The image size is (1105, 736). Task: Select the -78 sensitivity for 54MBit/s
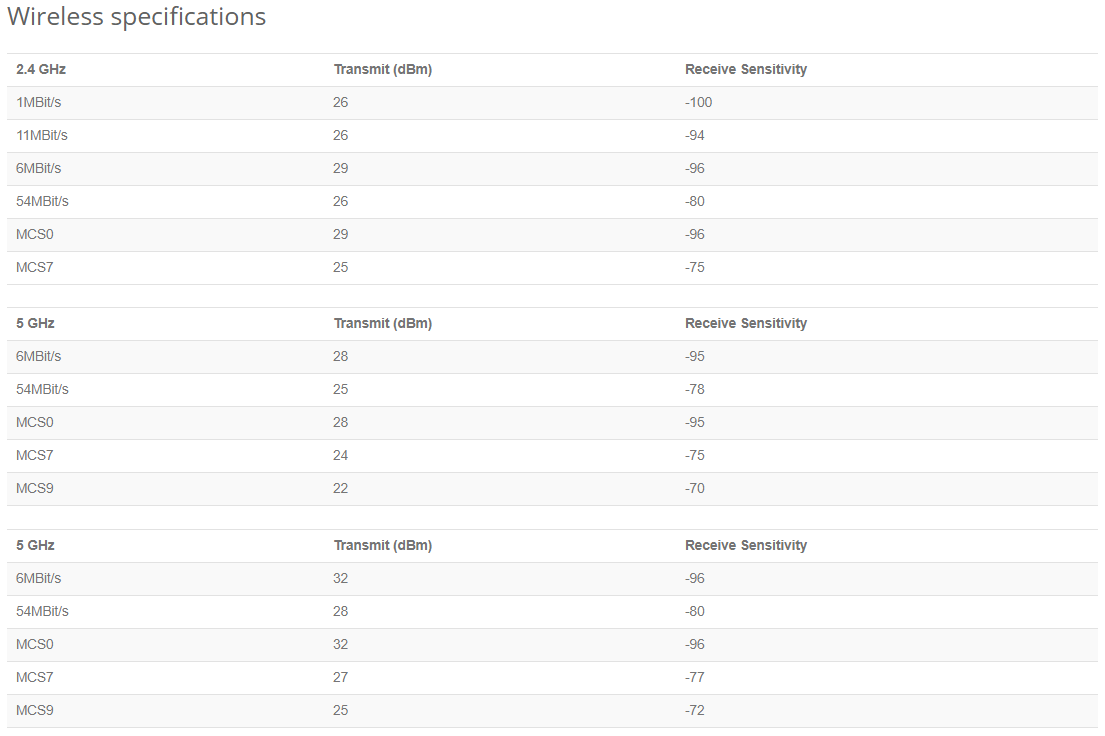click(x=695, y=389)
